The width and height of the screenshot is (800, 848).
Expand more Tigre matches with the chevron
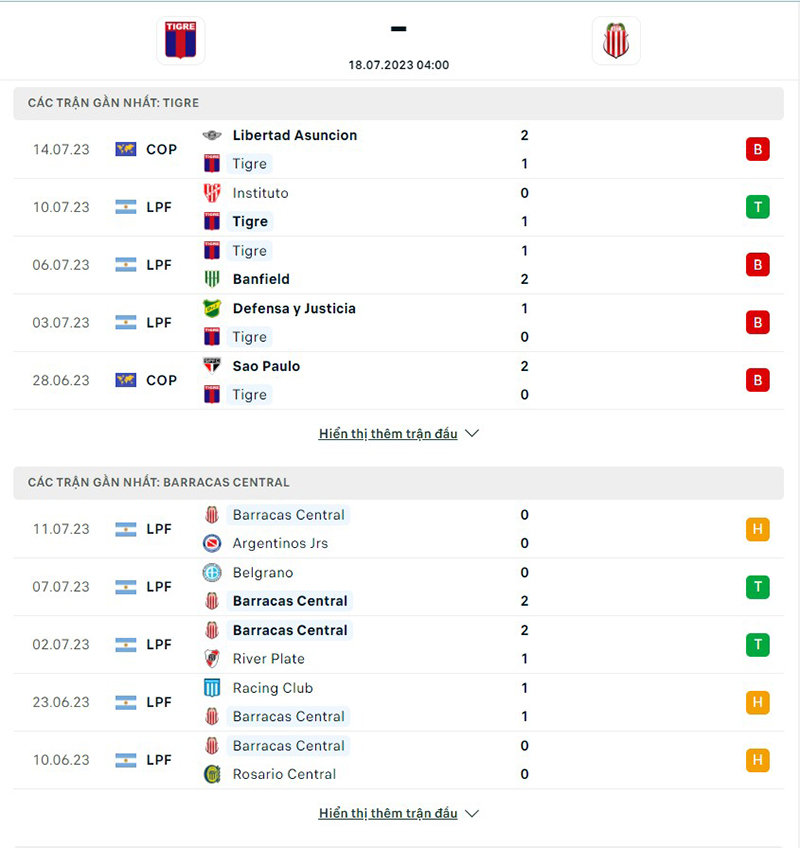tap(473, 434)
